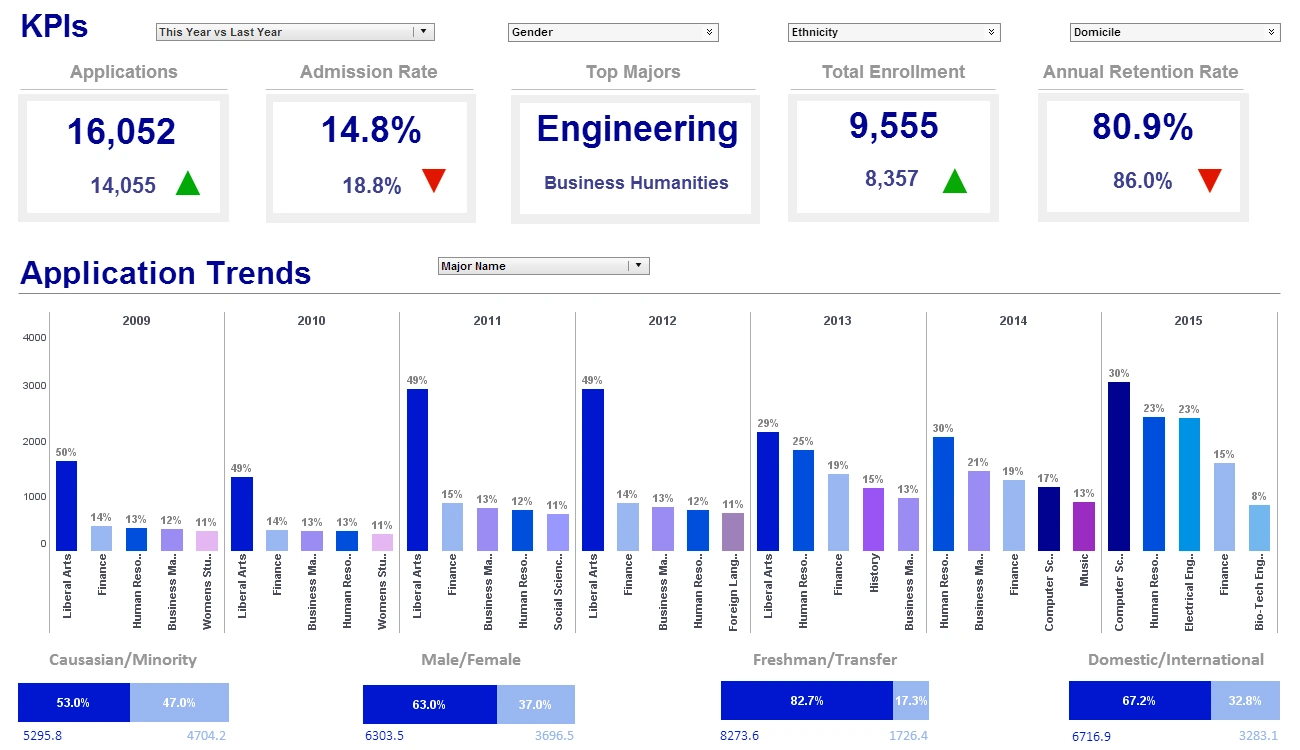The width and height of the screenshot is (1300, 750).
Task: Click the Engineering text in Top Majors card
Action: pos(637,128)
